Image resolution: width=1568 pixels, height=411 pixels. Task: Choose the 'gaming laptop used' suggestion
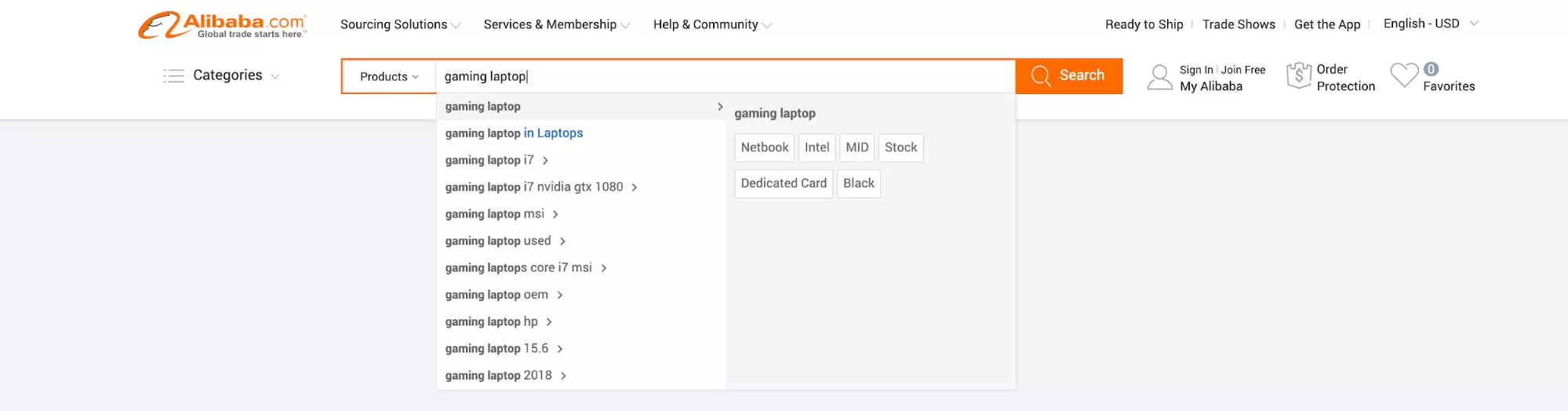pos(581,241)
